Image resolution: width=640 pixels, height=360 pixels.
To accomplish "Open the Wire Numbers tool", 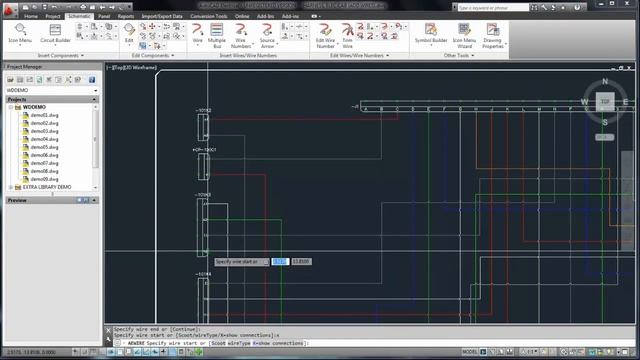I will click(241, 36).
